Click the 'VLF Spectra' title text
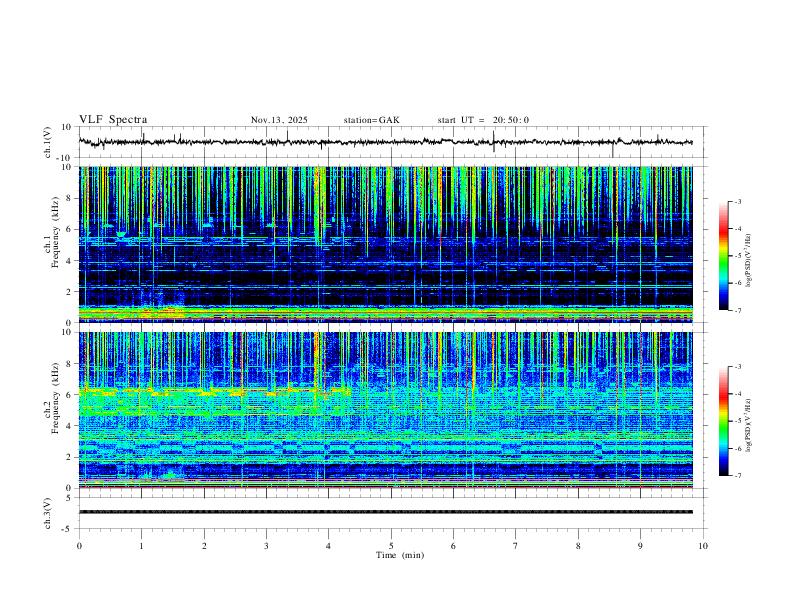The image size is (792, 612). [x=113, y=120]
